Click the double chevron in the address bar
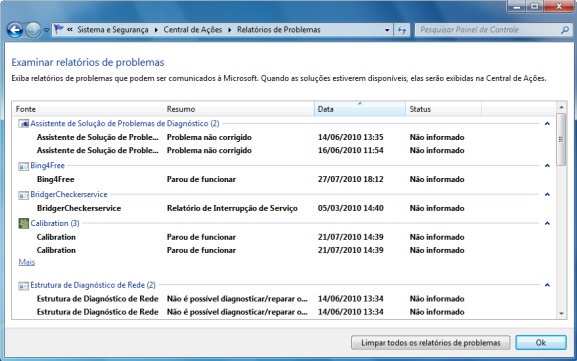The height and width of the screenshot is (361, 577). (70, 29)
